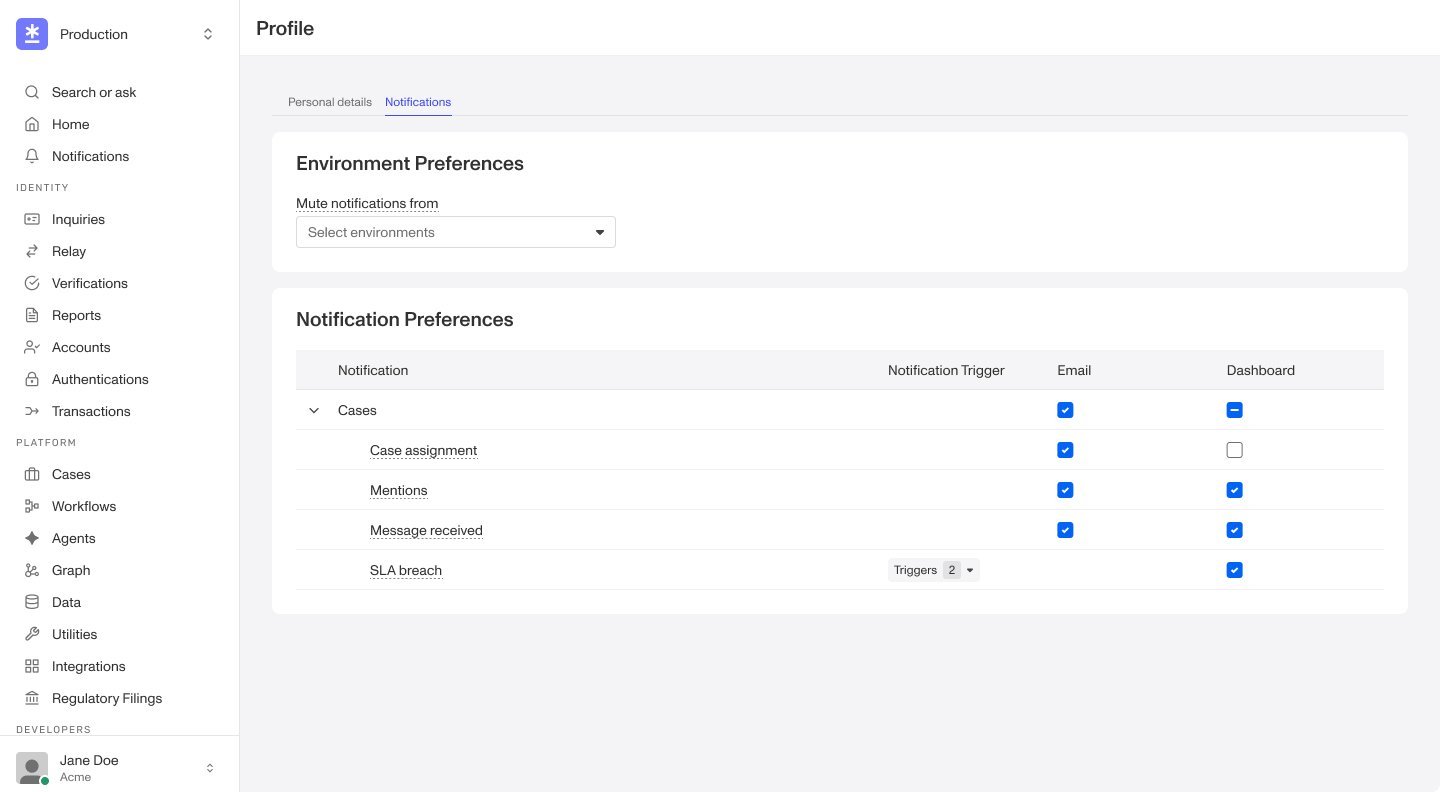Click Jane Doe's avatar image
Screen dimensions: 1440x792
(x=32, y=768)
